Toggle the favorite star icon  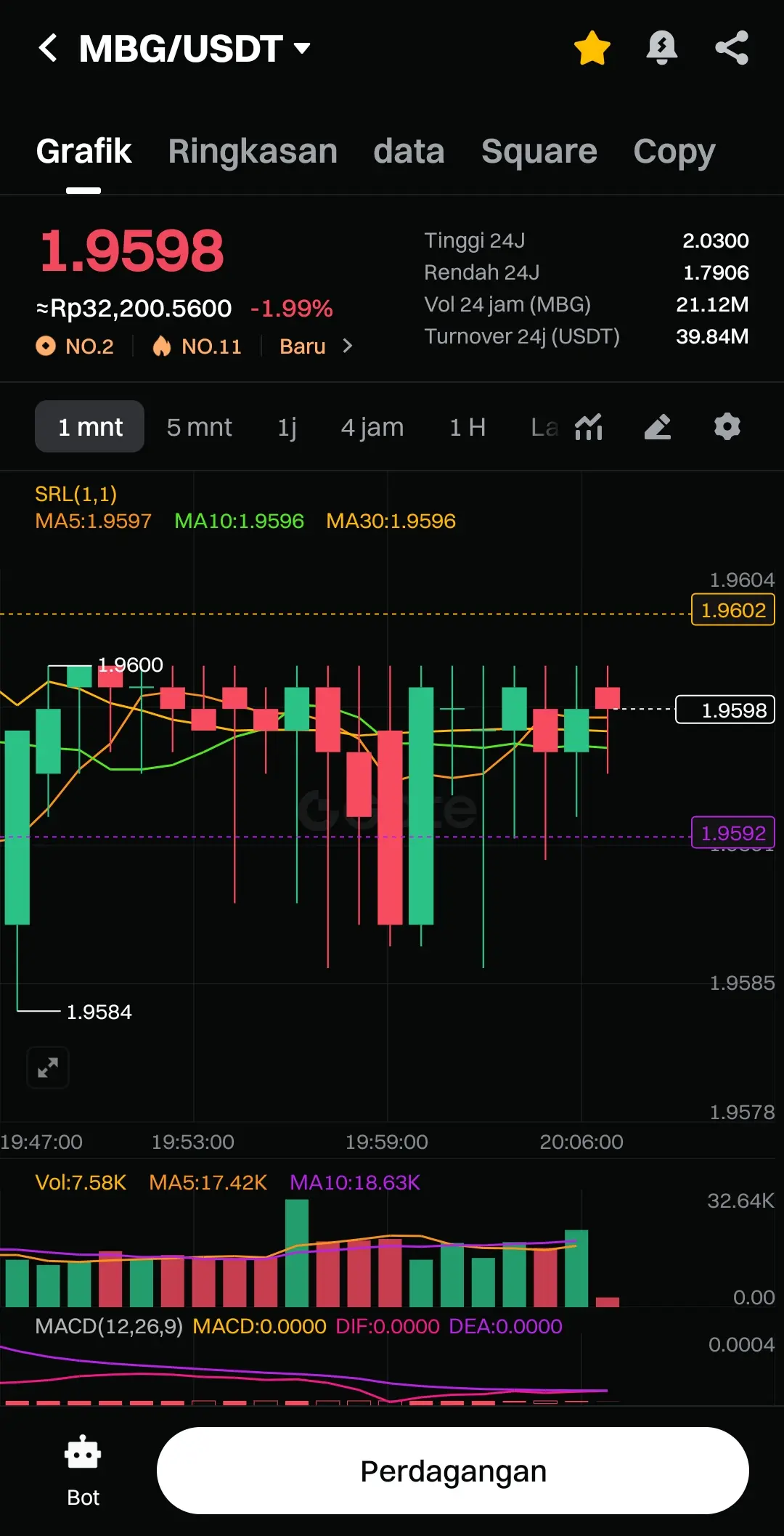tap(592, 49)
